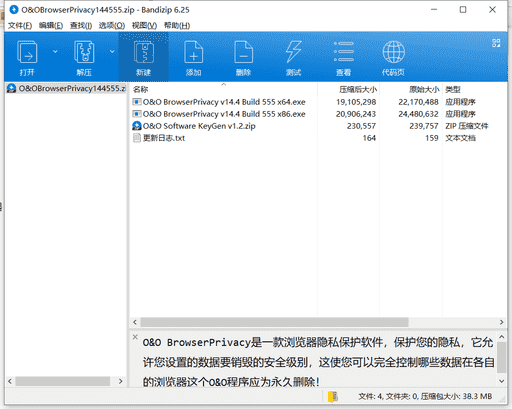Click the 文本文档 type cell

point(460,138)
